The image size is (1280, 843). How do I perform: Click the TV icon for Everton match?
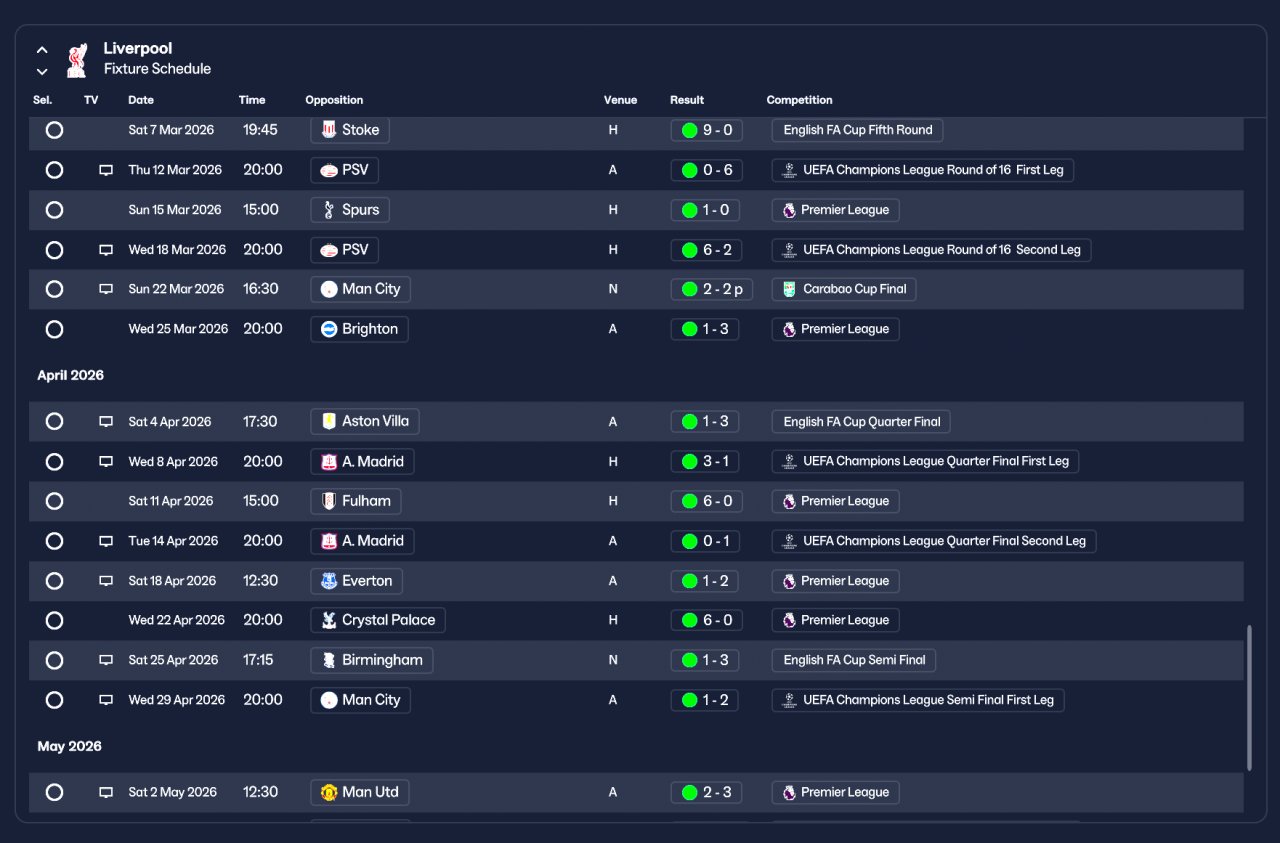(x=106, y=581)
